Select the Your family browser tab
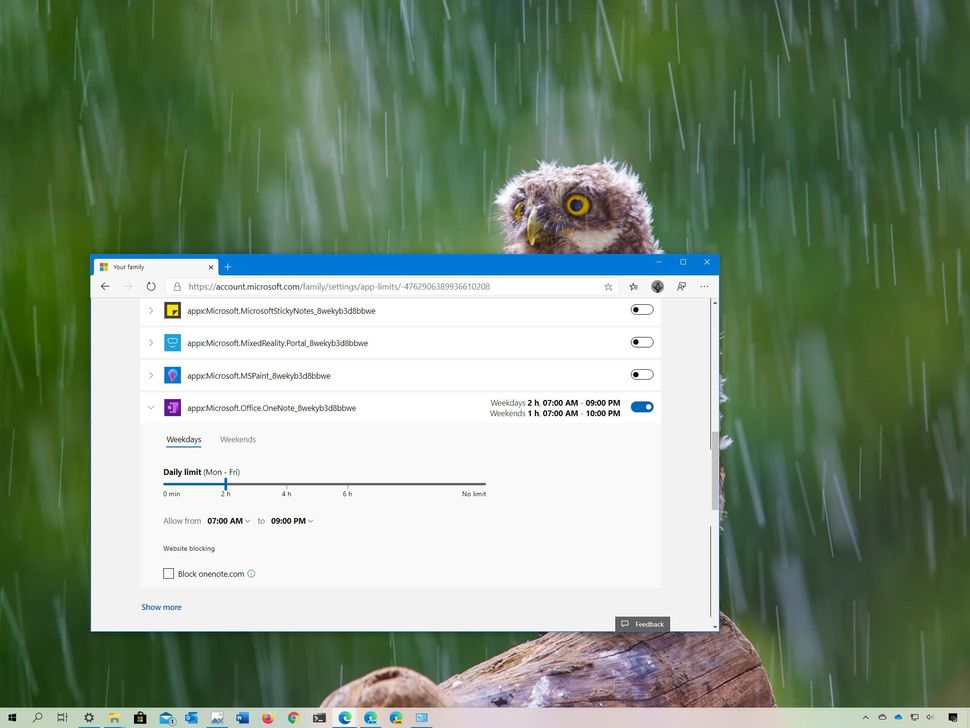The width and height of the screenshot is (970, 728). coord(150,267)
